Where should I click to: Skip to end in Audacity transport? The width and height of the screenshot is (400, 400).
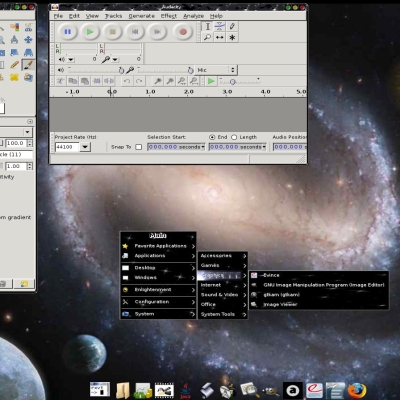[x=157, y=32]
